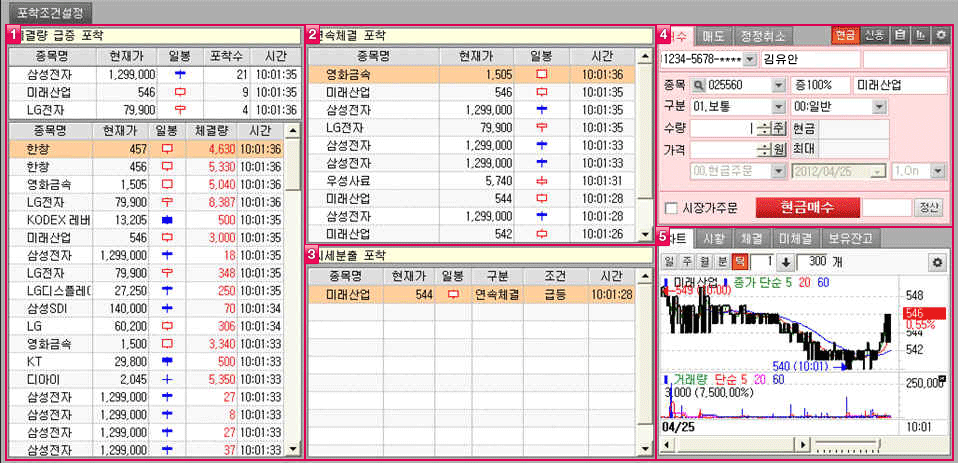Screen dimensions: 958x463
Task: Click the 가격 price spinner arrows
Action: 763,150
